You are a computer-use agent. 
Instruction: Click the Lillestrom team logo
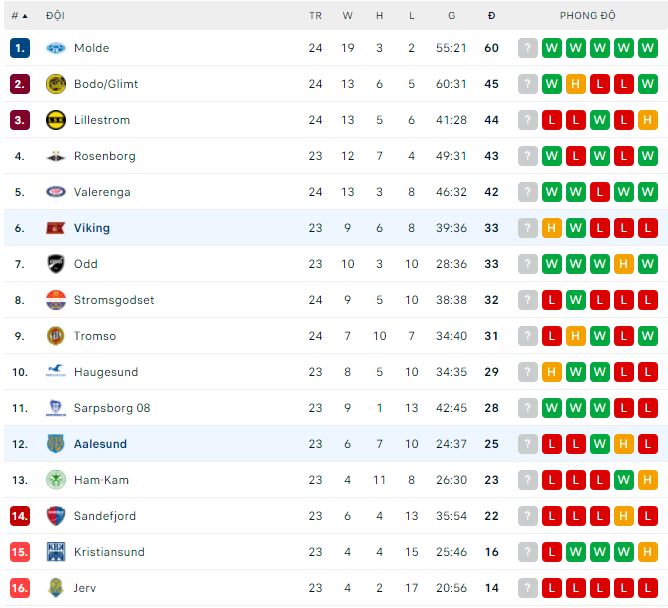pyautogui.click(x=56, y=120)
